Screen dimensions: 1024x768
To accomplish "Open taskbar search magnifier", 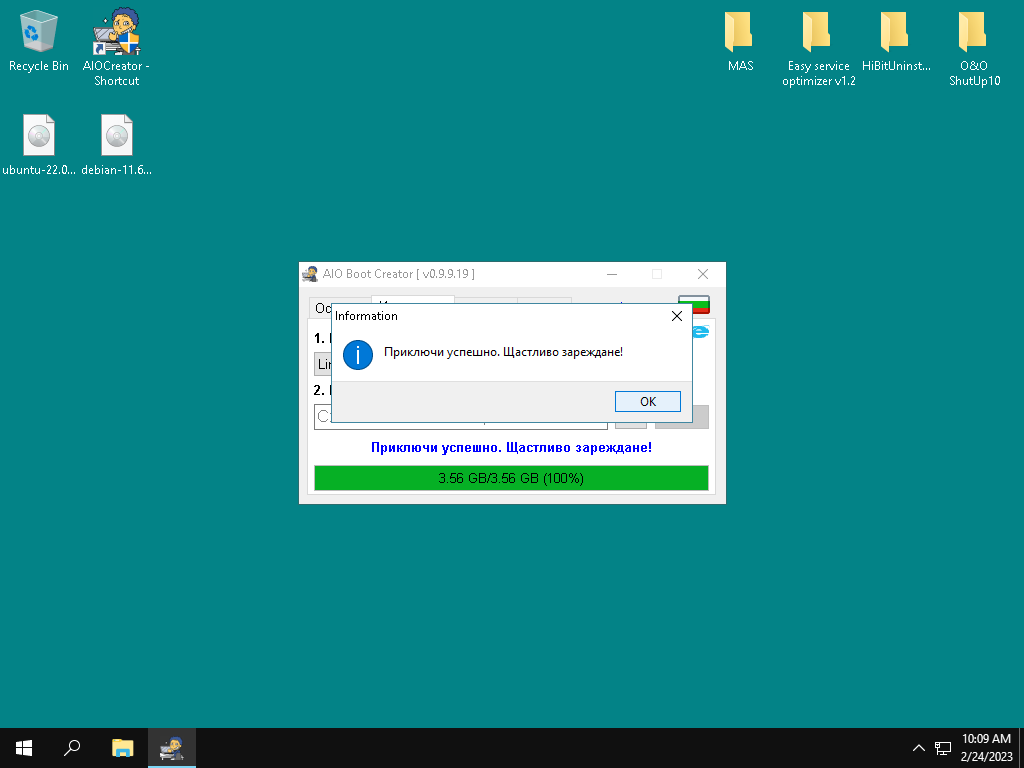I will click(72, 747).
